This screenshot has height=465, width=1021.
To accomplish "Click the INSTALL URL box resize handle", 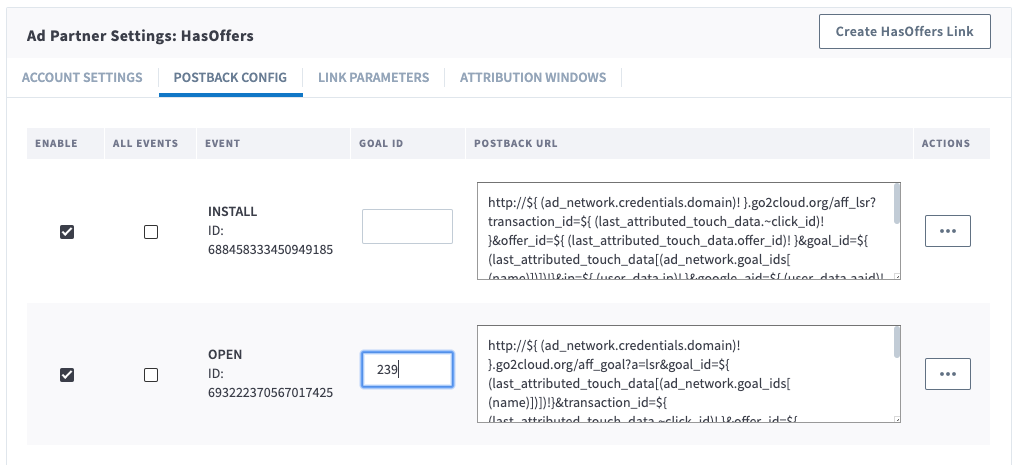I will [897, 276].
